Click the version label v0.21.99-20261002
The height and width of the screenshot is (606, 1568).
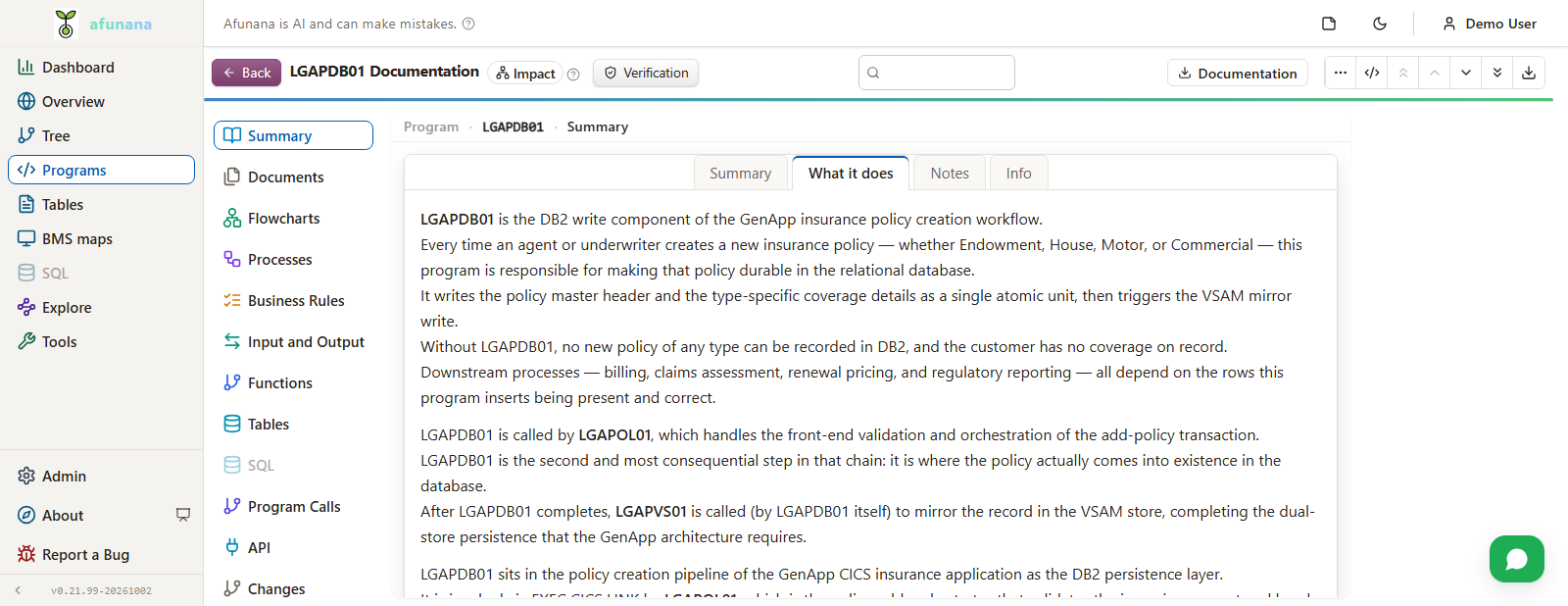click(101, 591)
